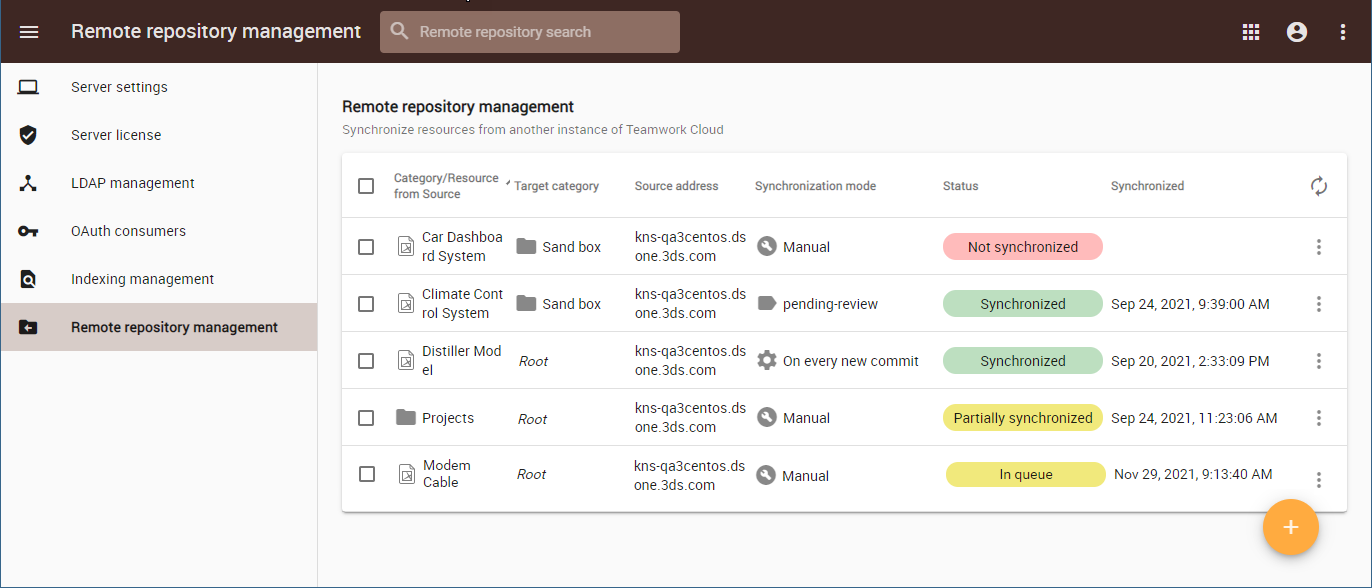The width and height of the screenshot is (1372, 588).
Task: Open the three-dot menu for Projects row
Action: coord(1319,418)
